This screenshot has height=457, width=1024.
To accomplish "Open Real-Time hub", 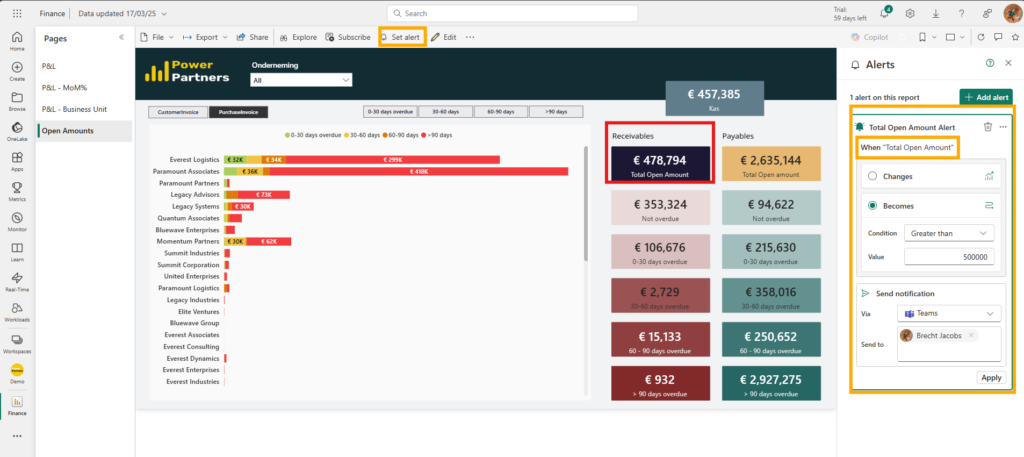I will (17, 281).
